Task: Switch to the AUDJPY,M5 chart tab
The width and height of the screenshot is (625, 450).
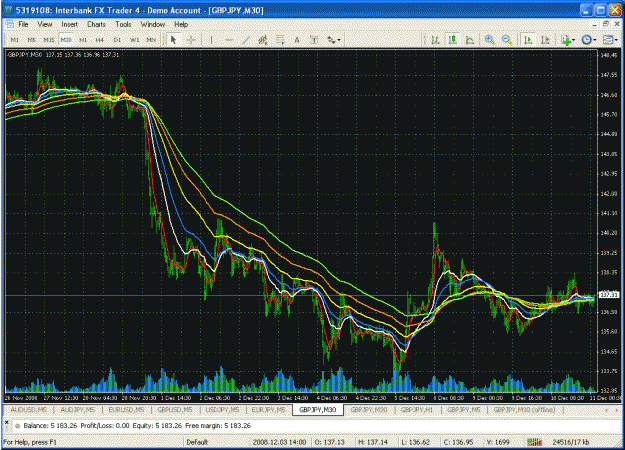Action: coord(78,410)
